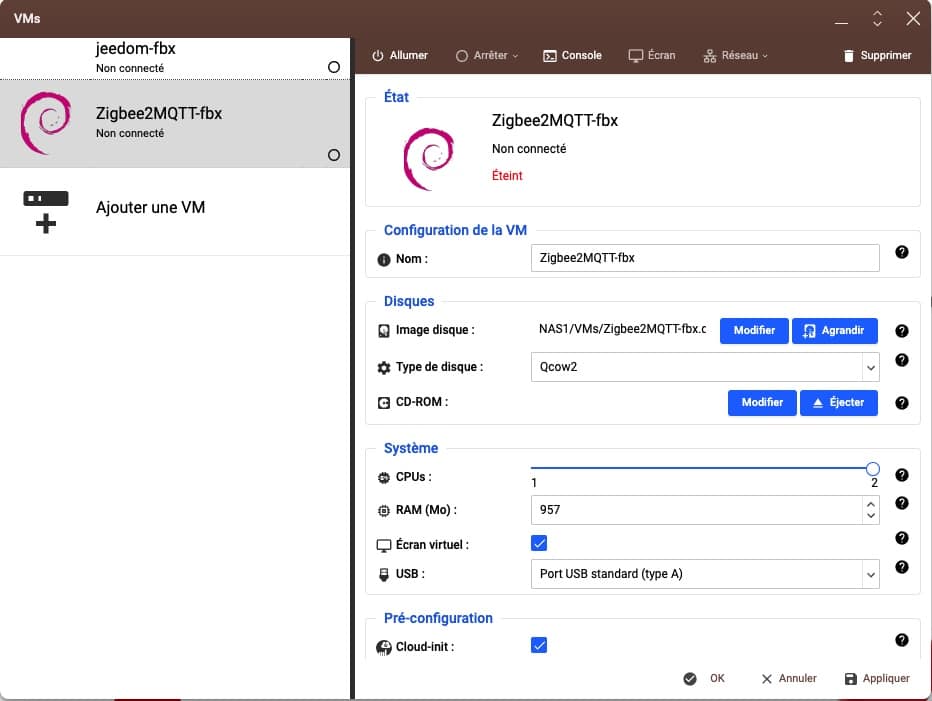Eject the CD-ROM with Éjecter
Screen dimensions: 932x701
click(x=839, y=403)
